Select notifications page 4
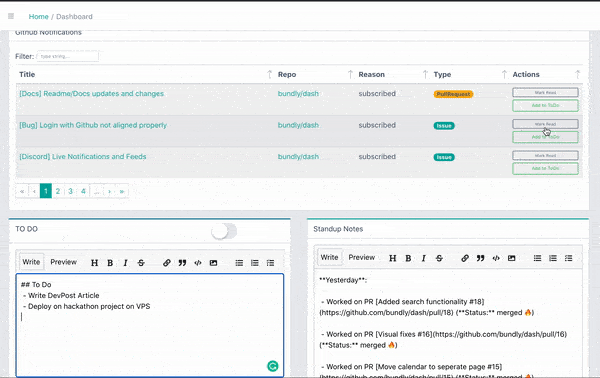The height and width of the screenshot is (378, 600). click(83, 191)
